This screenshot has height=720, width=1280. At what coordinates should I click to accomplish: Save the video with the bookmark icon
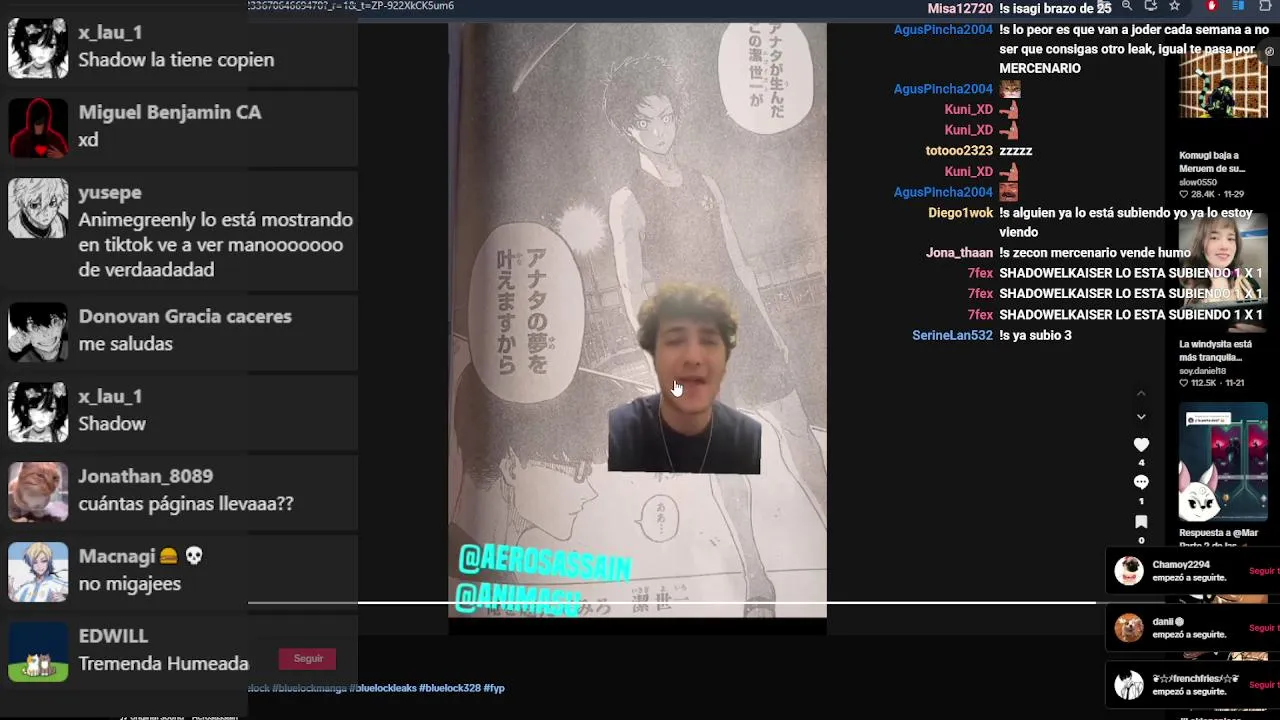1141,522
